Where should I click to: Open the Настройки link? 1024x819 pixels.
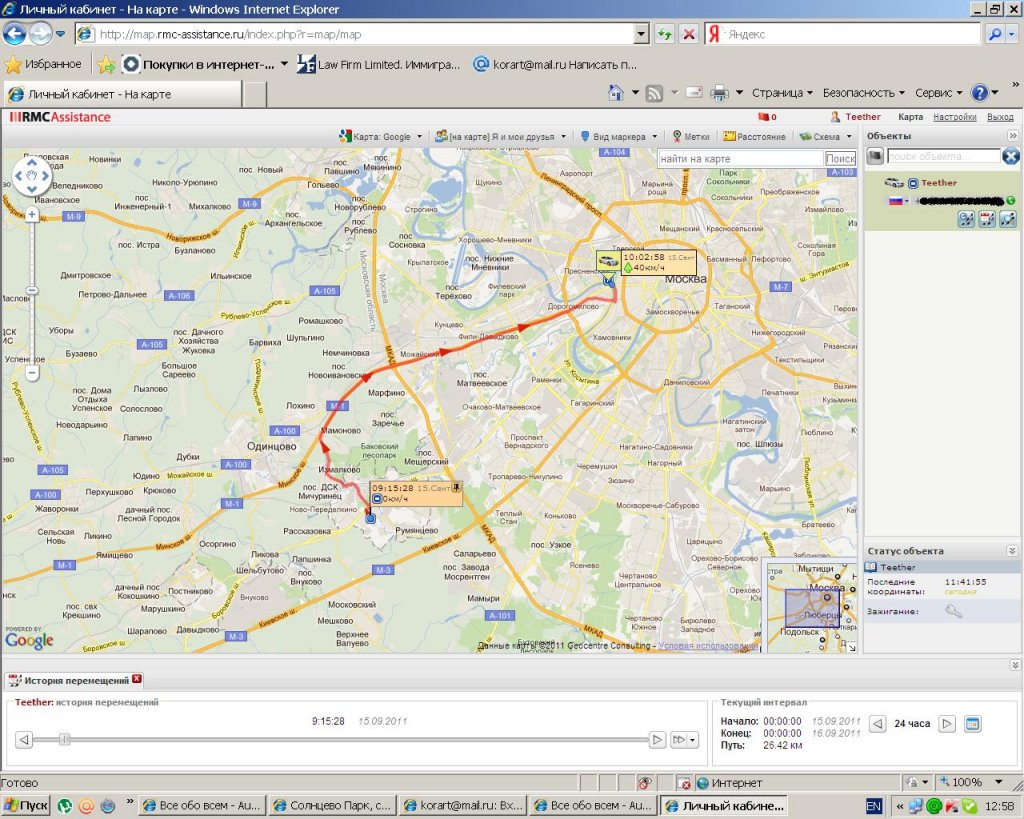[x=954, y=117]
